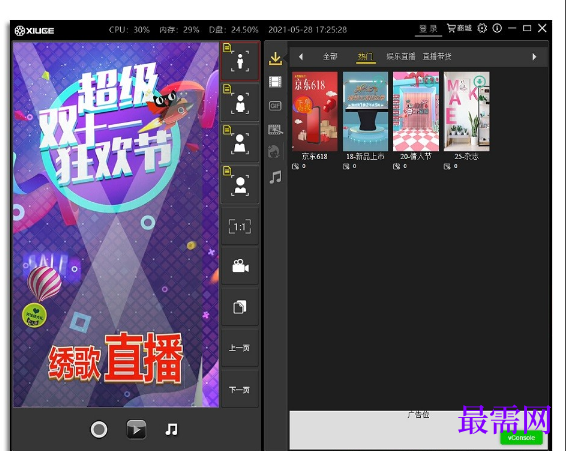Select the 18-新品上市 template thumbnail

[x=365, y=111]
